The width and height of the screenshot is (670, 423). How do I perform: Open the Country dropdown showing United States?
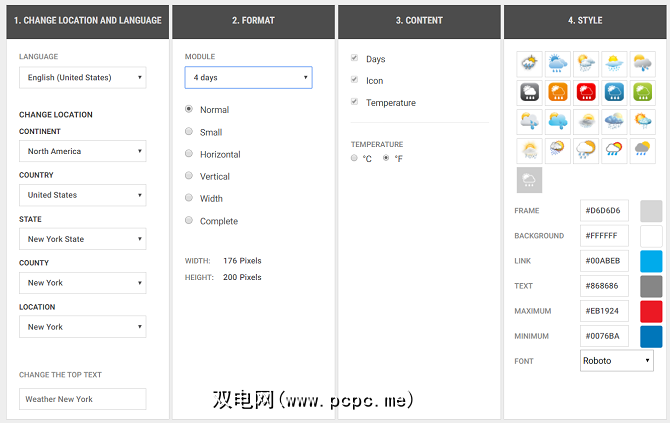tap(82, 195)
